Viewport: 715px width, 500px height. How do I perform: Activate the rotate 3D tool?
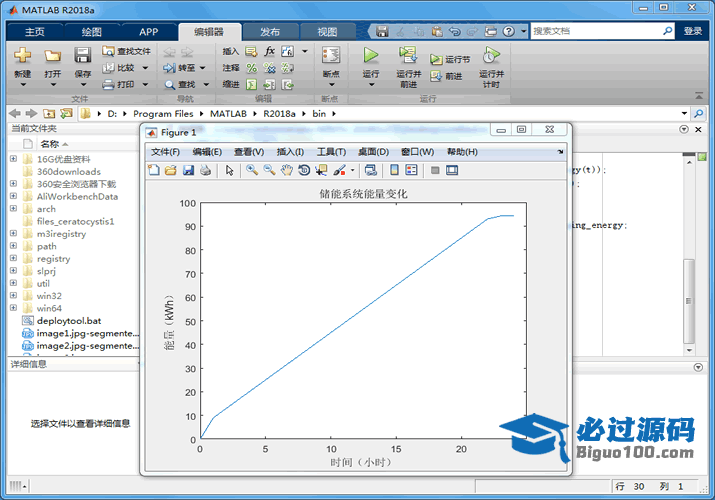[x=303, y=170]
